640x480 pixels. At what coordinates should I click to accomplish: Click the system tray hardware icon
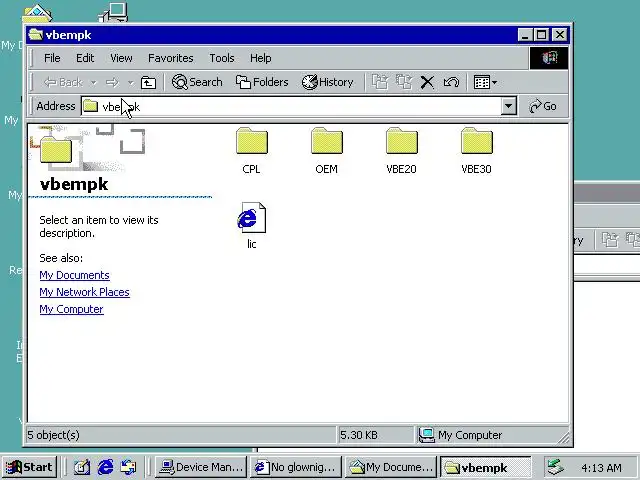click(556, 467)
